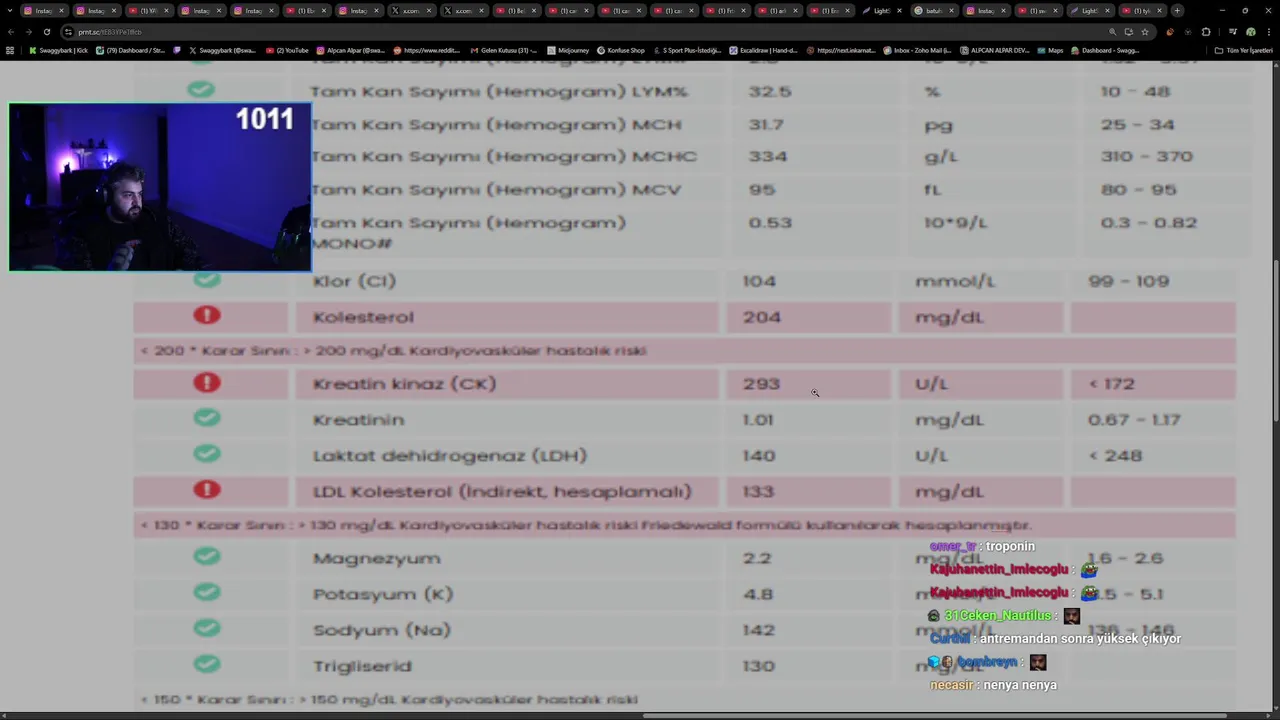This screenshot has width=1280, height=720.
Task: Open the (2) YouTube bookmark
Action: pyautogui.click(x=287, y=50)
